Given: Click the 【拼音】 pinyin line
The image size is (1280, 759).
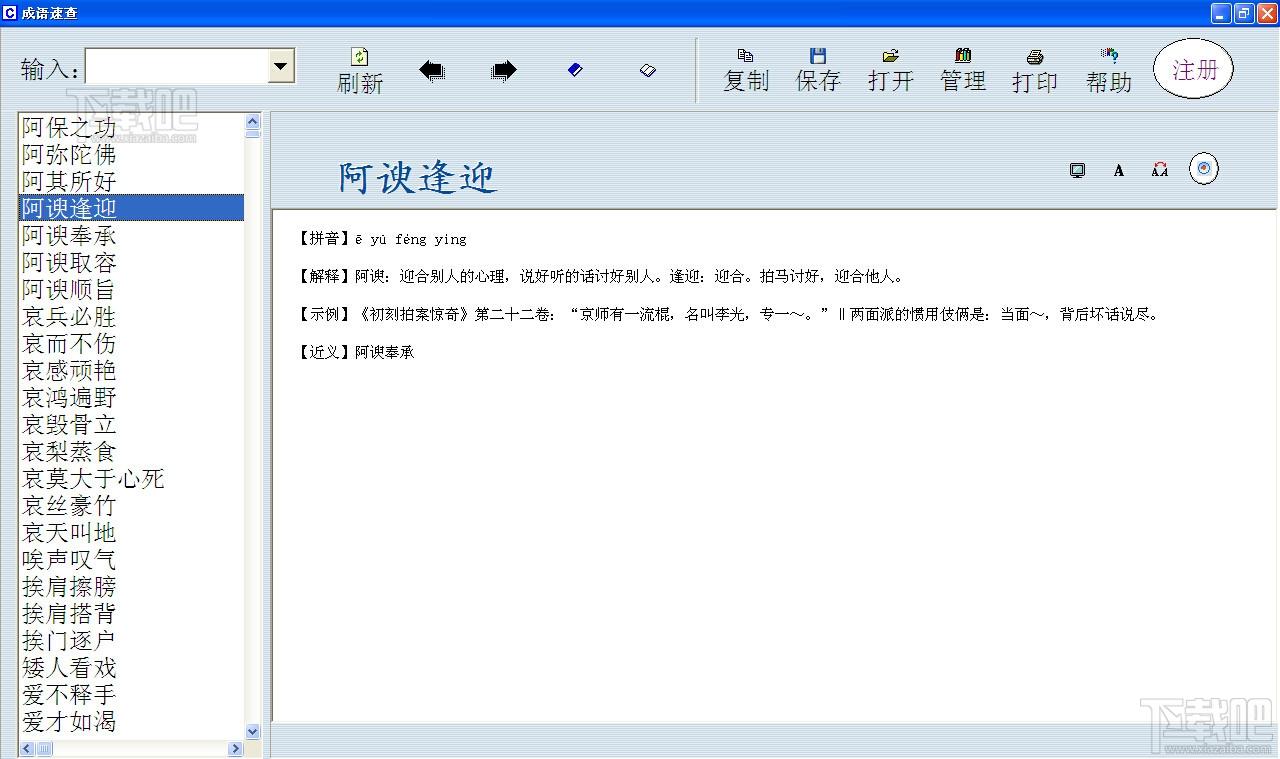Looking at the screenshot, I should pyautogui.click(x=381, y=239).
